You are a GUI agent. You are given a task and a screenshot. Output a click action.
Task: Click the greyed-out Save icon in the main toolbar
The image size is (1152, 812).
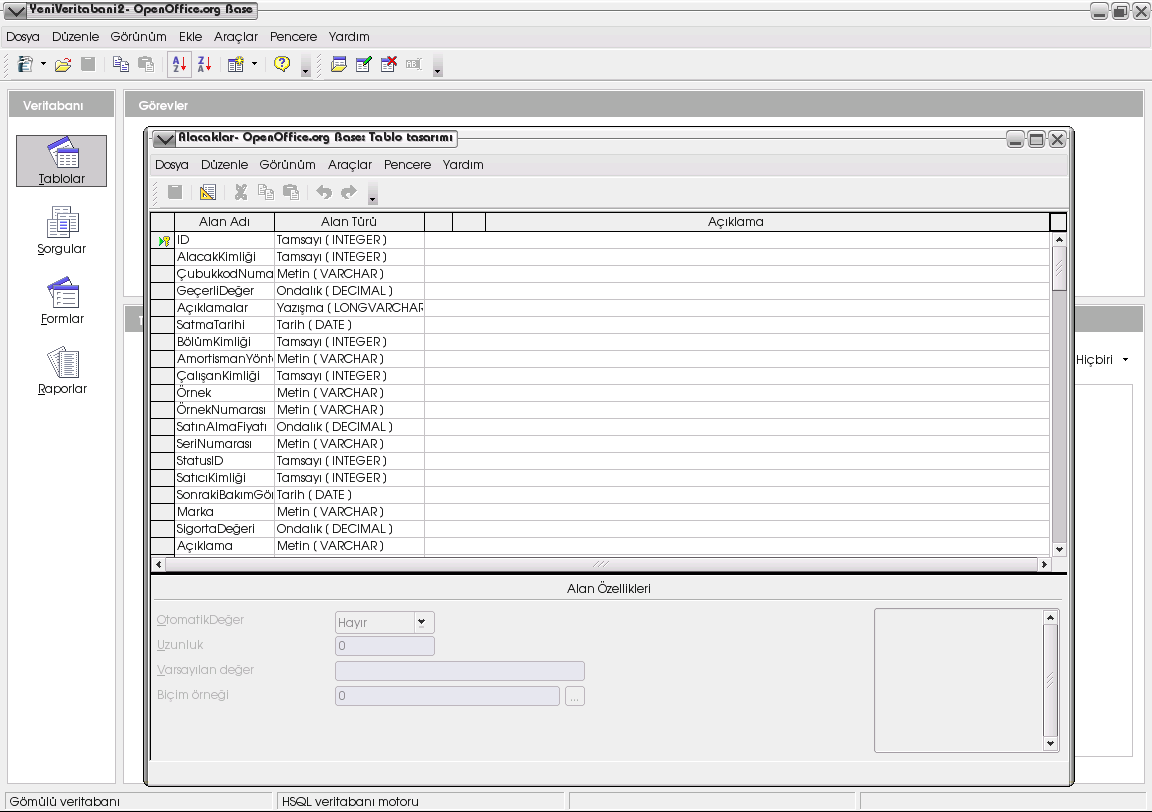pyautogui.click(x=88, y=65)
